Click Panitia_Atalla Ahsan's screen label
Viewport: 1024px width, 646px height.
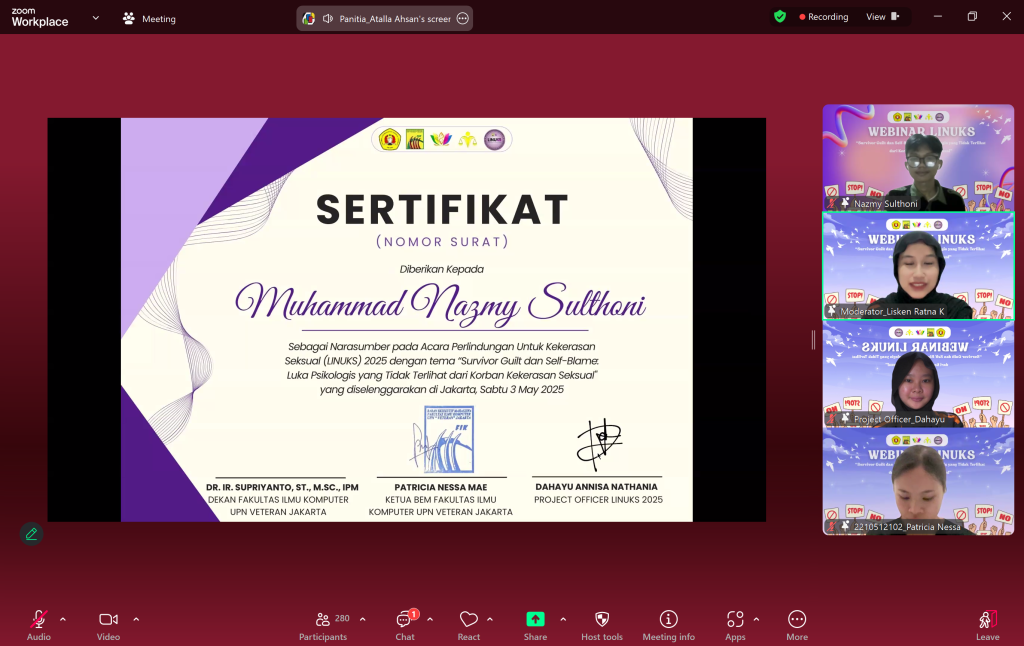coord(395,19)
